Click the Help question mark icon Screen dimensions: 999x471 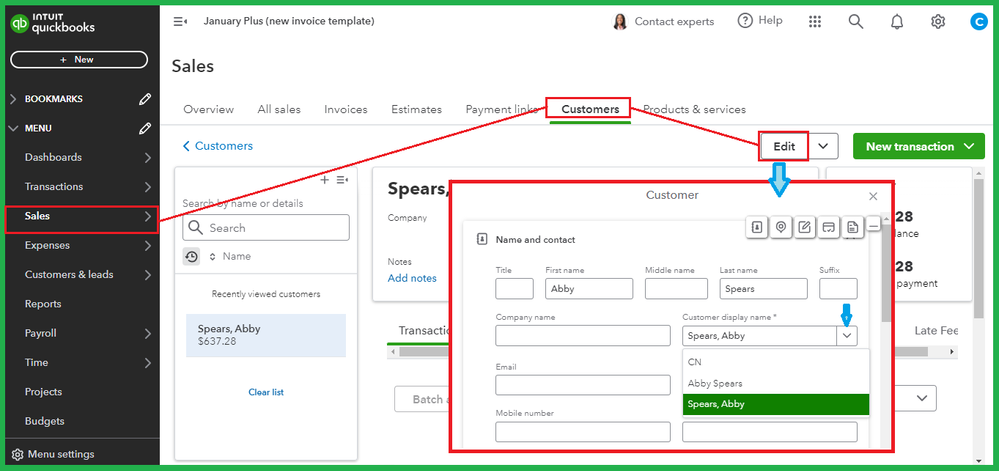(745, 21)
